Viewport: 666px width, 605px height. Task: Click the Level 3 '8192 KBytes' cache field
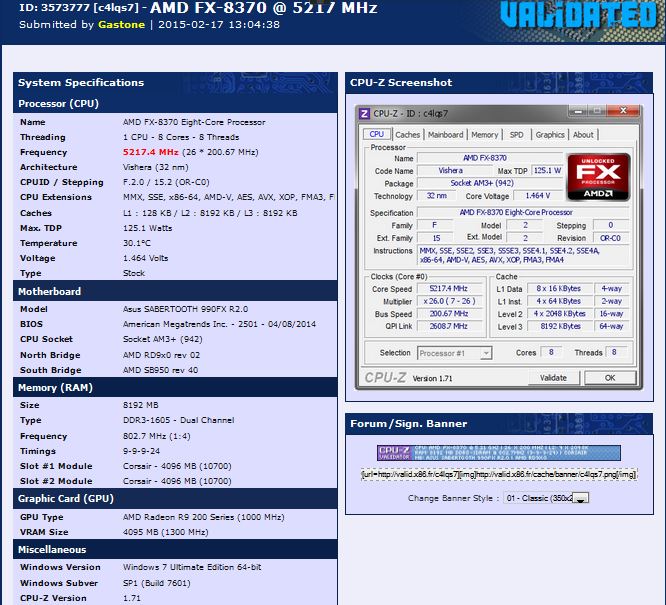[560, 326]
